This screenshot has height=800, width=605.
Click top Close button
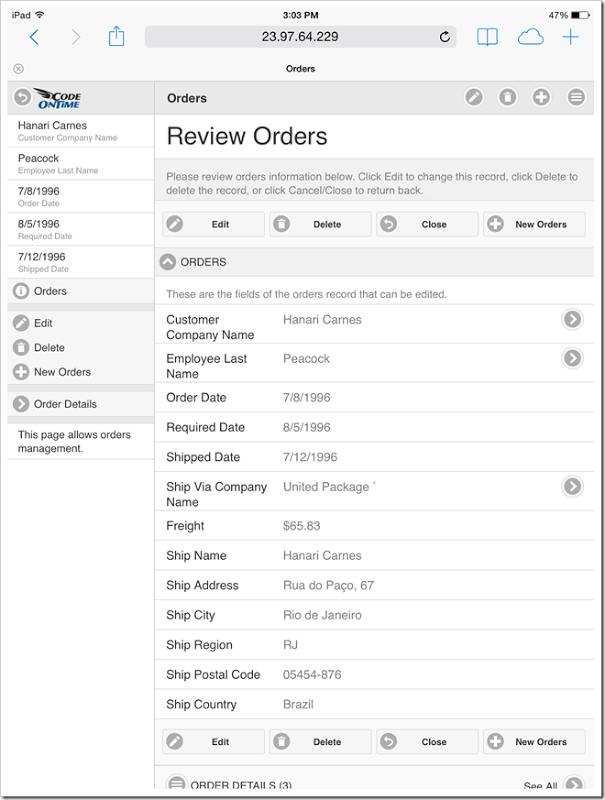pyautogui.click(x=427, y=224)
